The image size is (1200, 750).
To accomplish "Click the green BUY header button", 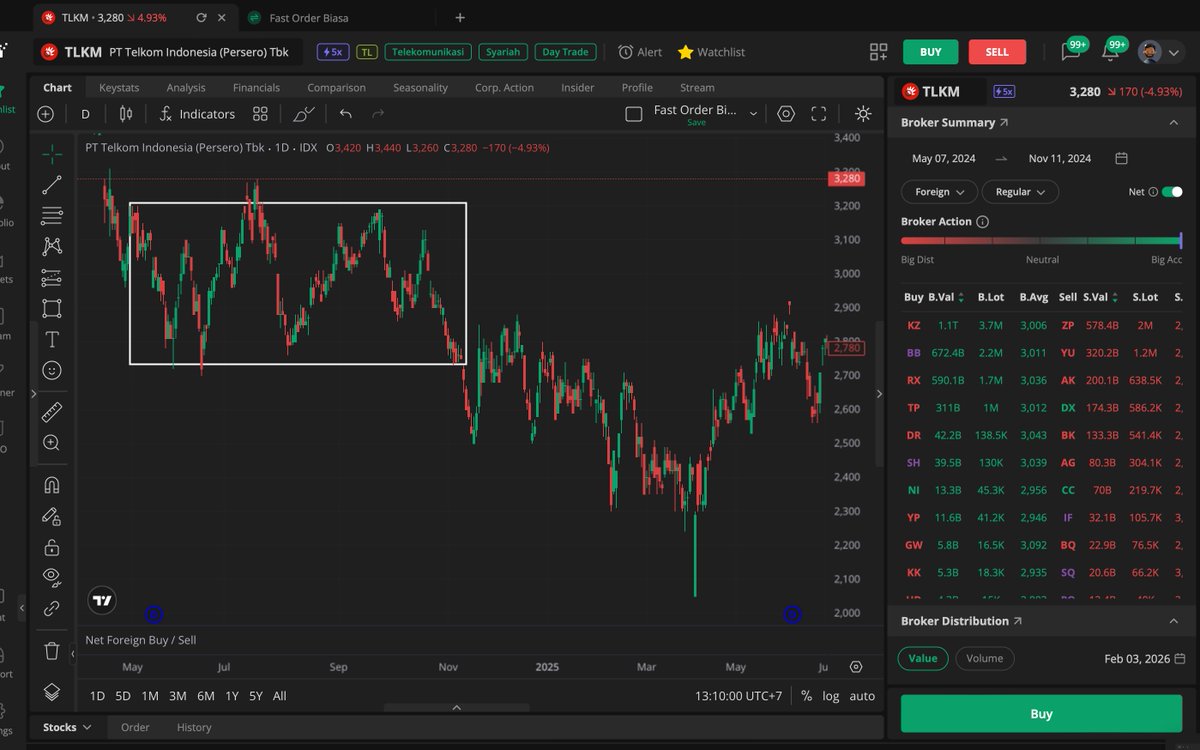I will click(930, 52).
